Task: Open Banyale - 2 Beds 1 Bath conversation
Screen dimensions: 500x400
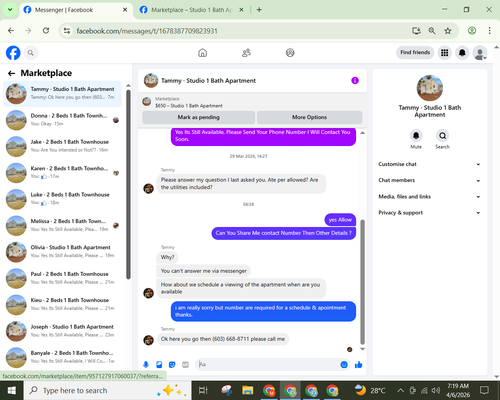Action: (62, 357)
